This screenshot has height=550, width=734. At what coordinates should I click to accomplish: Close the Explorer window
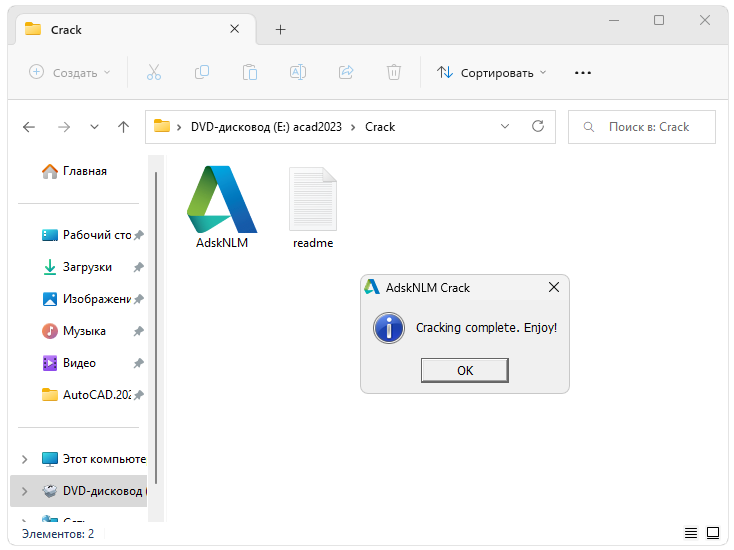tap(705, 20)
